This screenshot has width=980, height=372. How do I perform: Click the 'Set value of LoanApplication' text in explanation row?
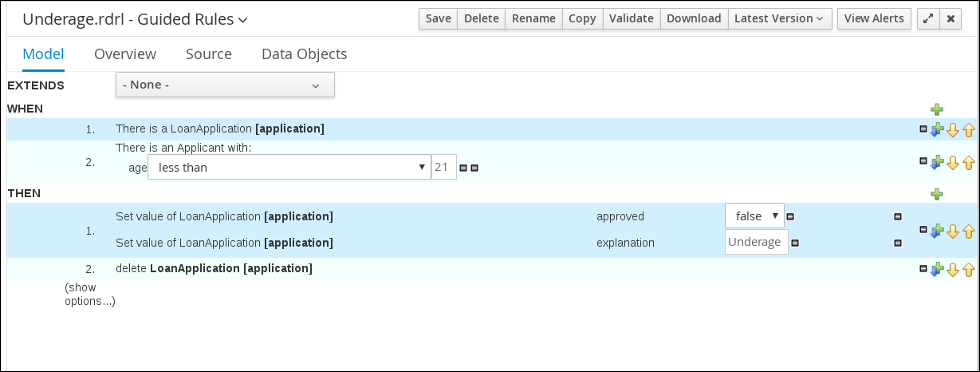tap(188, 243)
